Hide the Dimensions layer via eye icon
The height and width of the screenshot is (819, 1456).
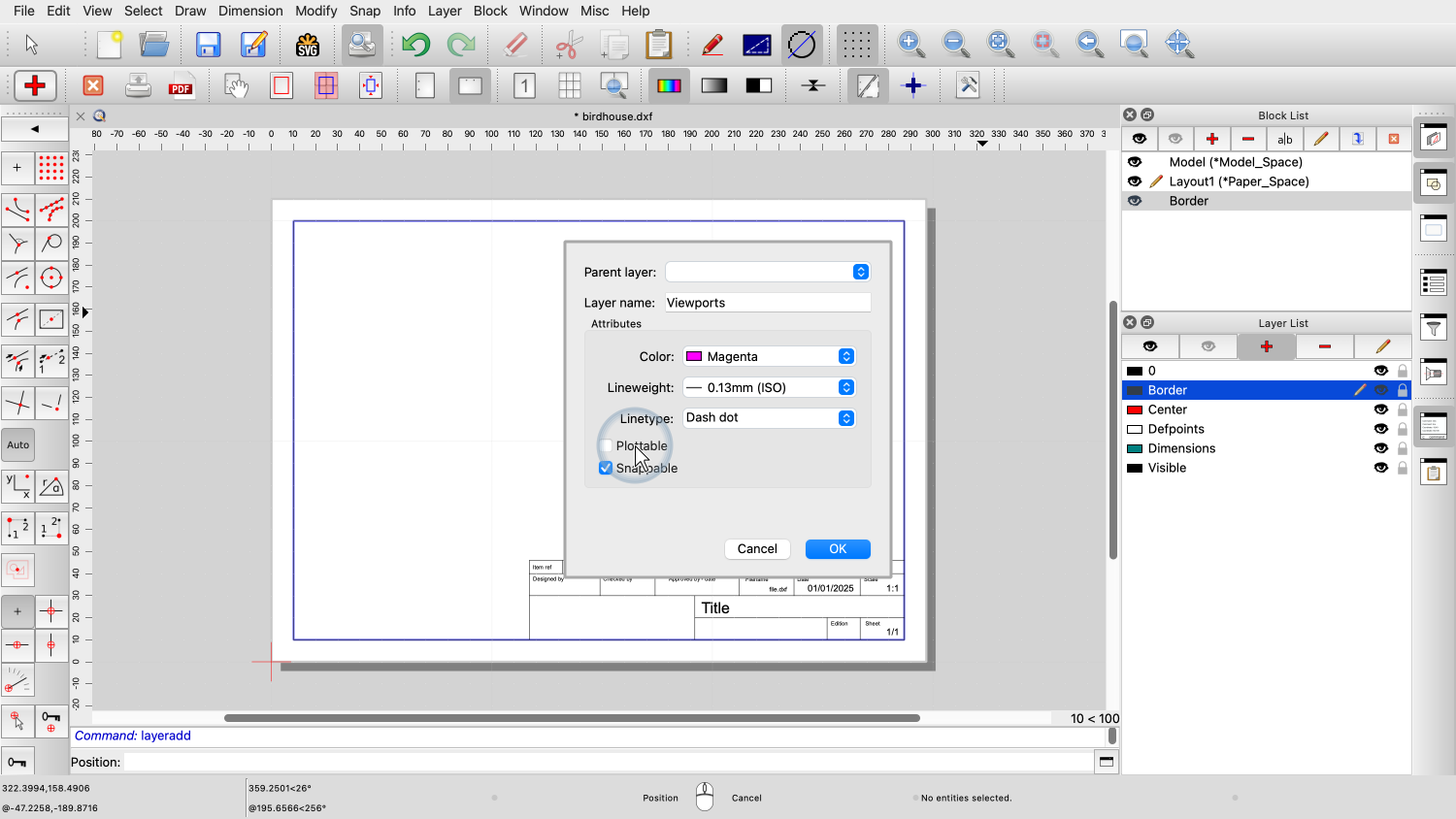1380,448
